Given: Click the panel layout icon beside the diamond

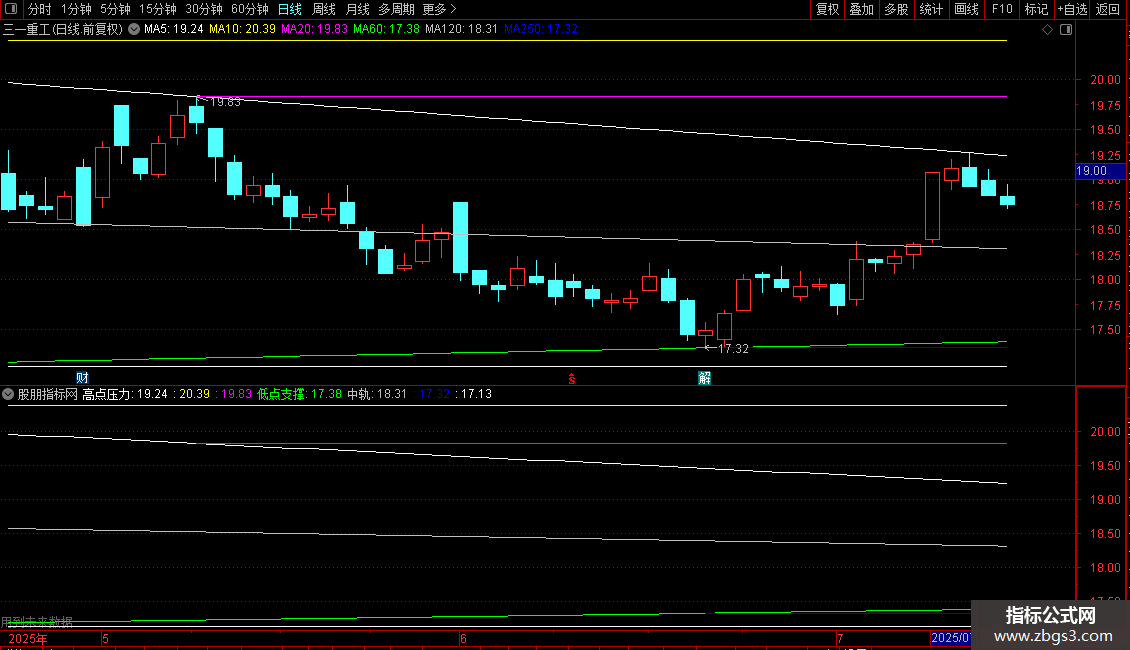Looking at the screenshot, I should pyautogui.click(x=1066, y=30).
